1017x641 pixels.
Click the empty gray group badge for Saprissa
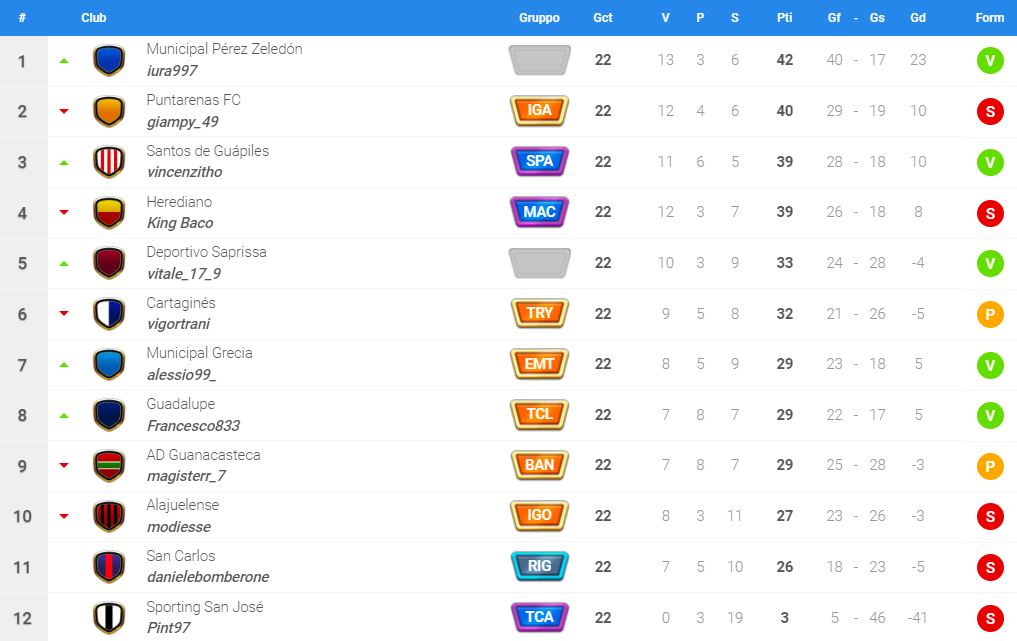540,263
